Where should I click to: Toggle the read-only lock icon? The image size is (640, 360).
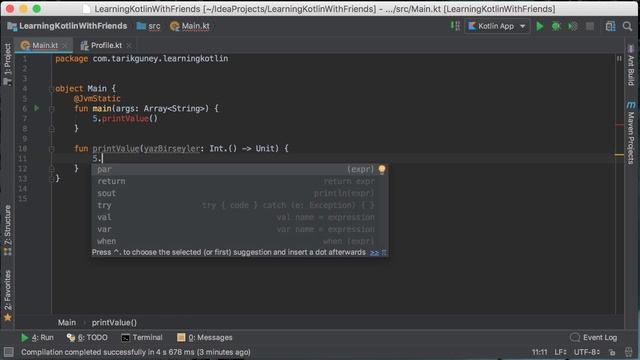612,352
